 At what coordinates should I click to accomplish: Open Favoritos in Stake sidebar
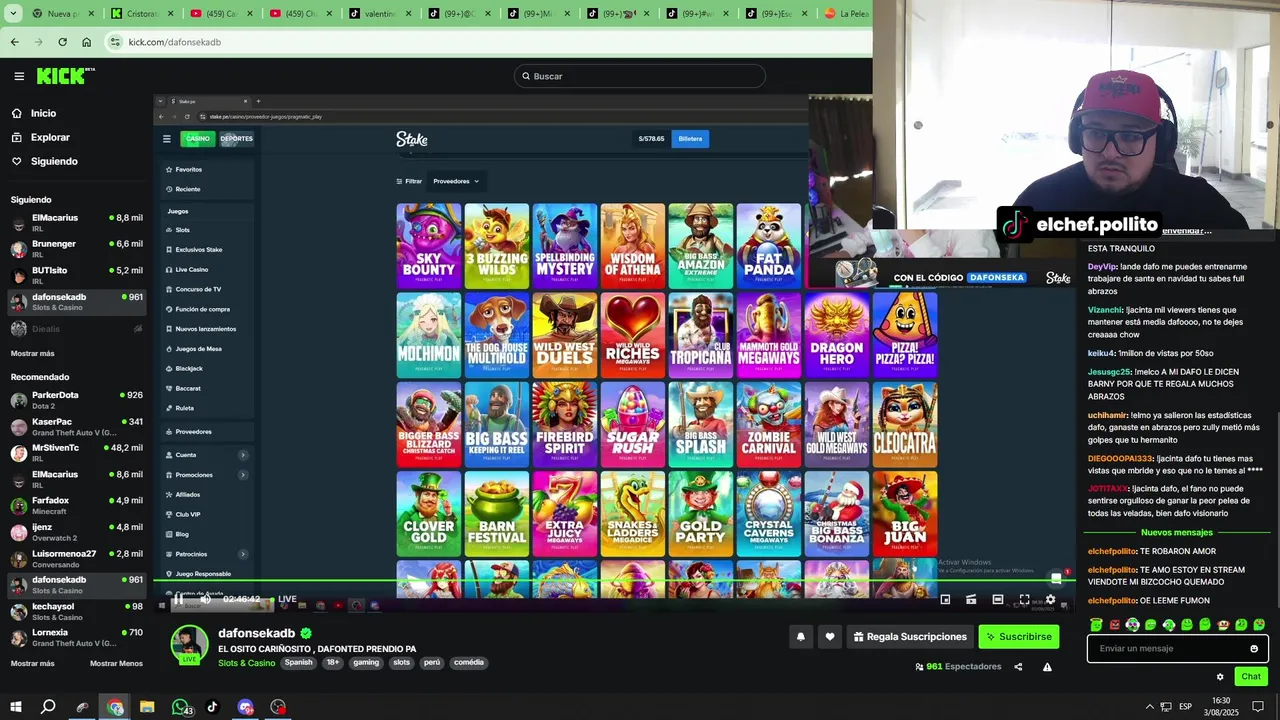point(188,170)
